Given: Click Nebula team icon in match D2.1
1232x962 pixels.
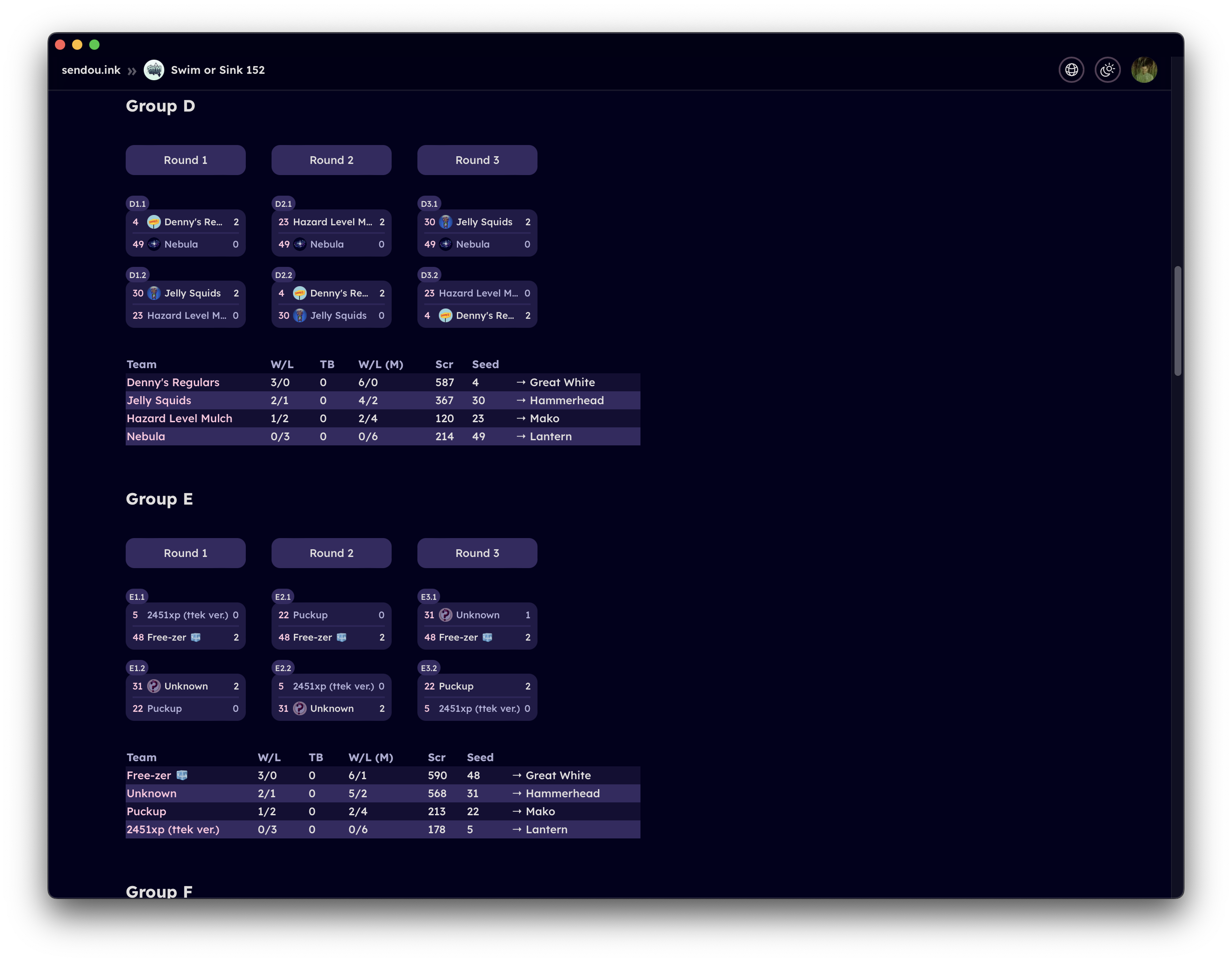Looking at the screenshot, I should (x=300, y=244).
